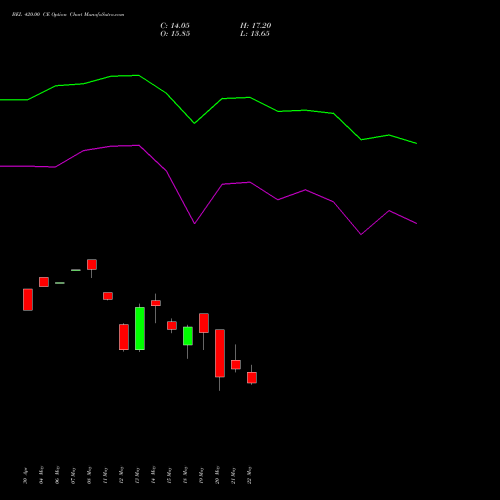The image size is (500, 500).
Task: Select the close price value C: 14.05
Action: coord(175,26)
